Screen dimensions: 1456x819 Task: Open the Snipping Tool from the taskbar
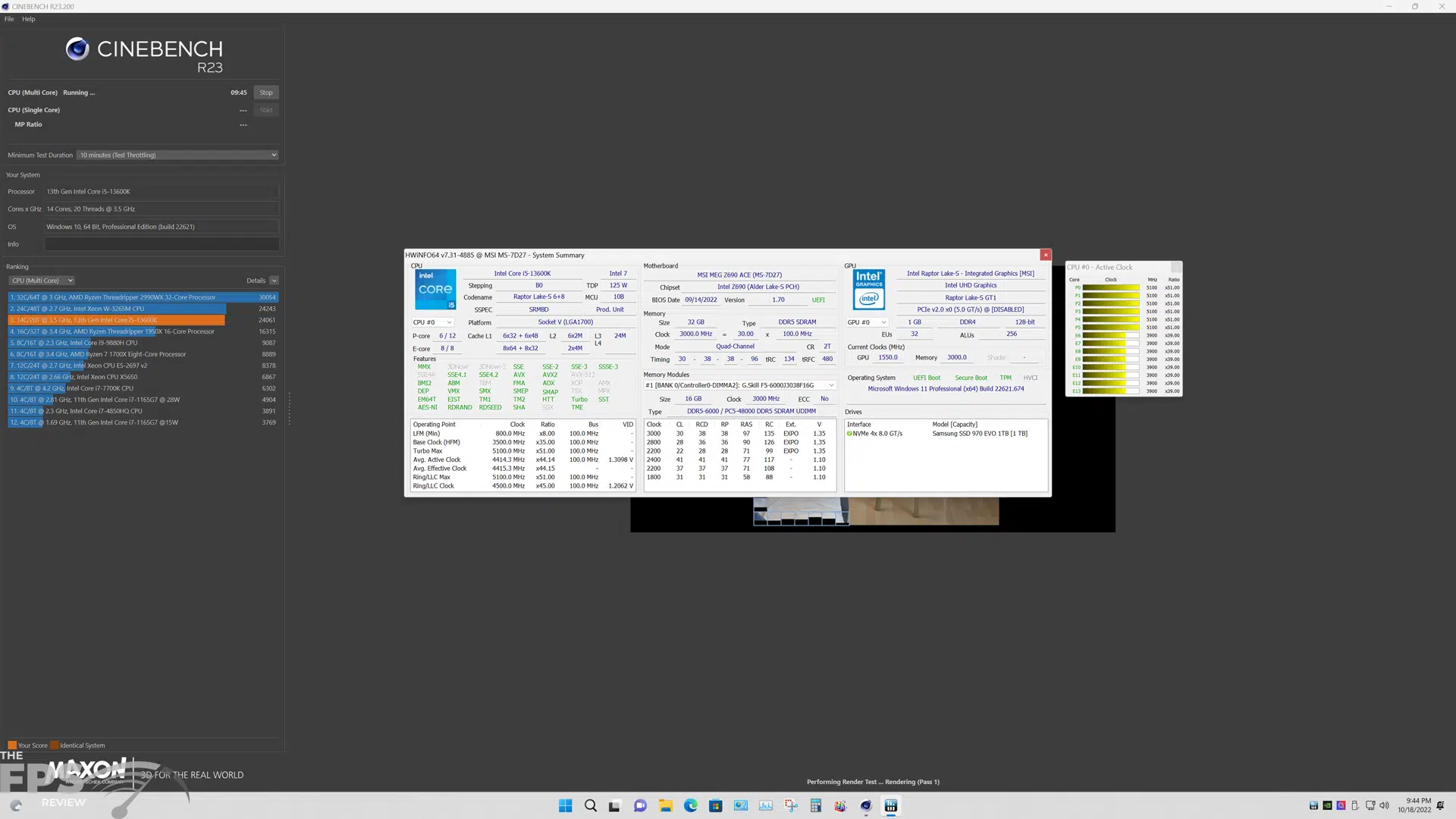click(x=791, y=806)
